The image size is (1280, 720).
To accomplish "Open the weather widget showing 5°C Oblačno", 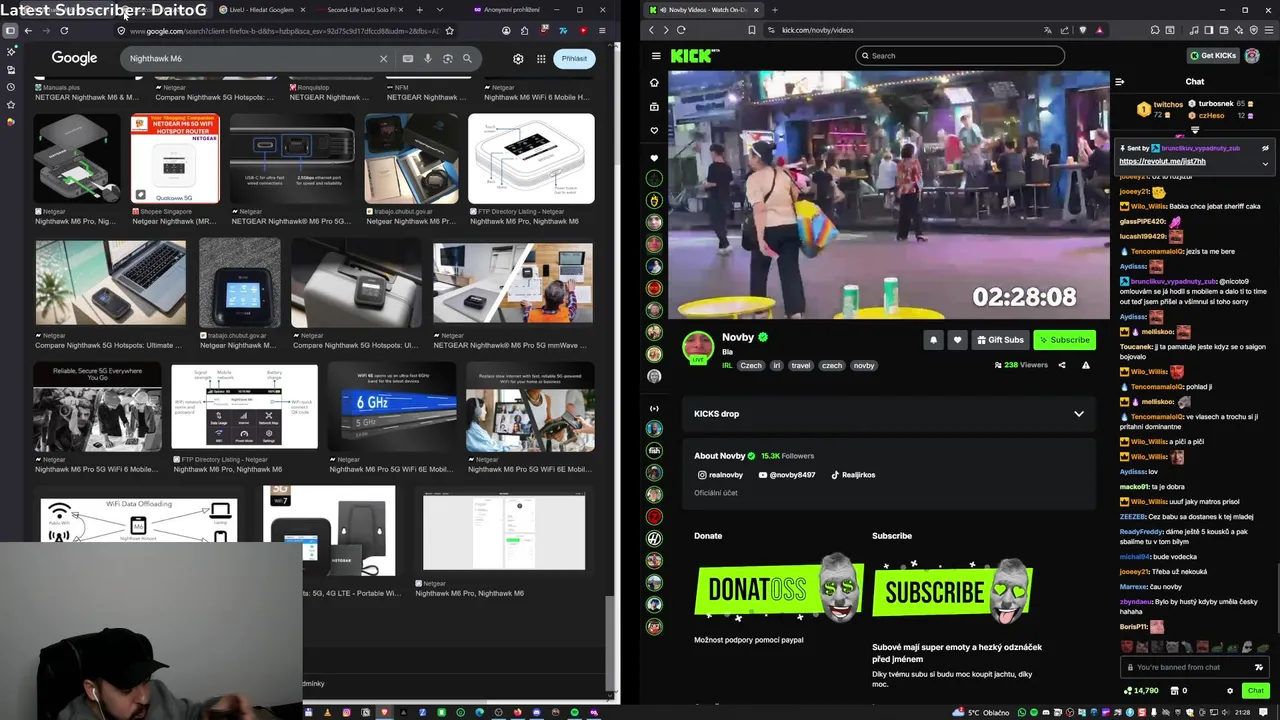I will pyautogui.click(x=981, y=712).
